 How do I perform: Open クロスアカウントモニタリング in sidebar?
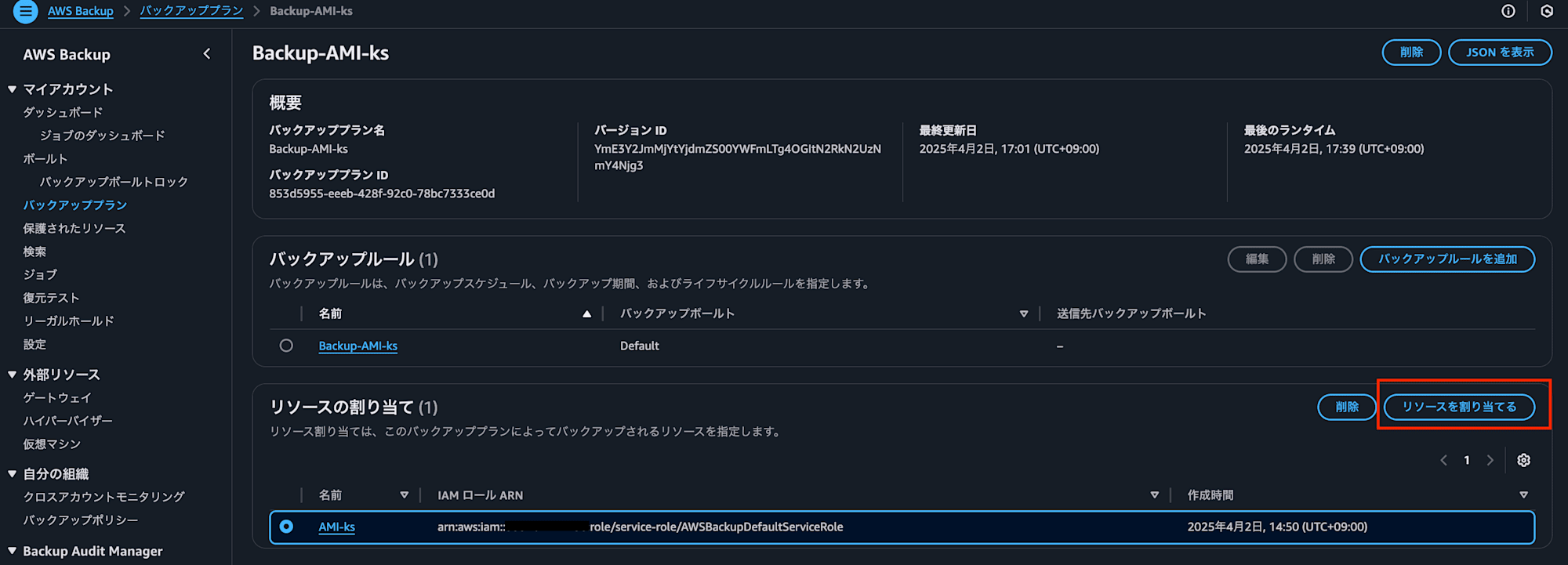tap(104, 497)
